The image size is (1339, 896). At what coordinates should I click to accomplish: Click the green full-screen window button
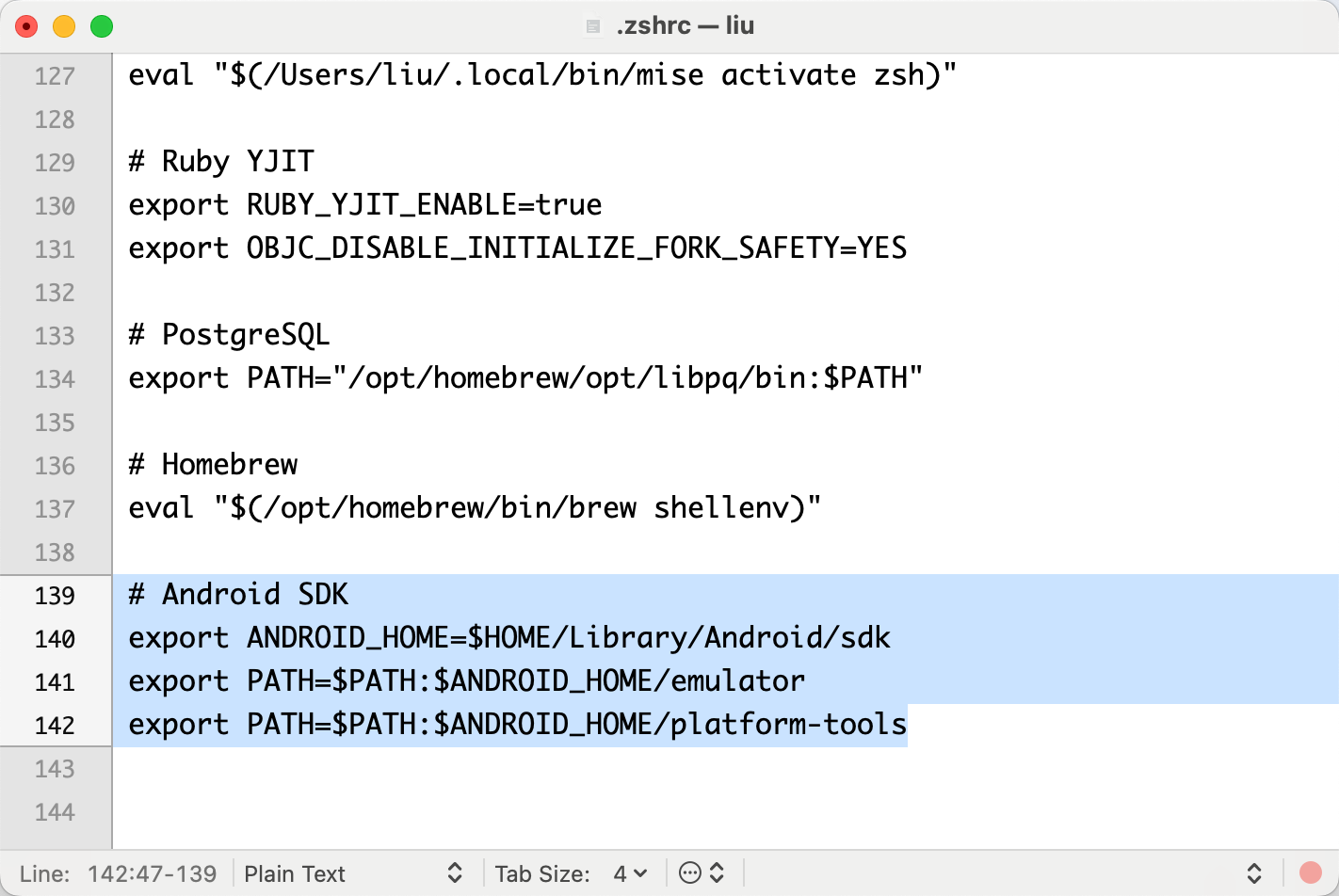(102, 26)
